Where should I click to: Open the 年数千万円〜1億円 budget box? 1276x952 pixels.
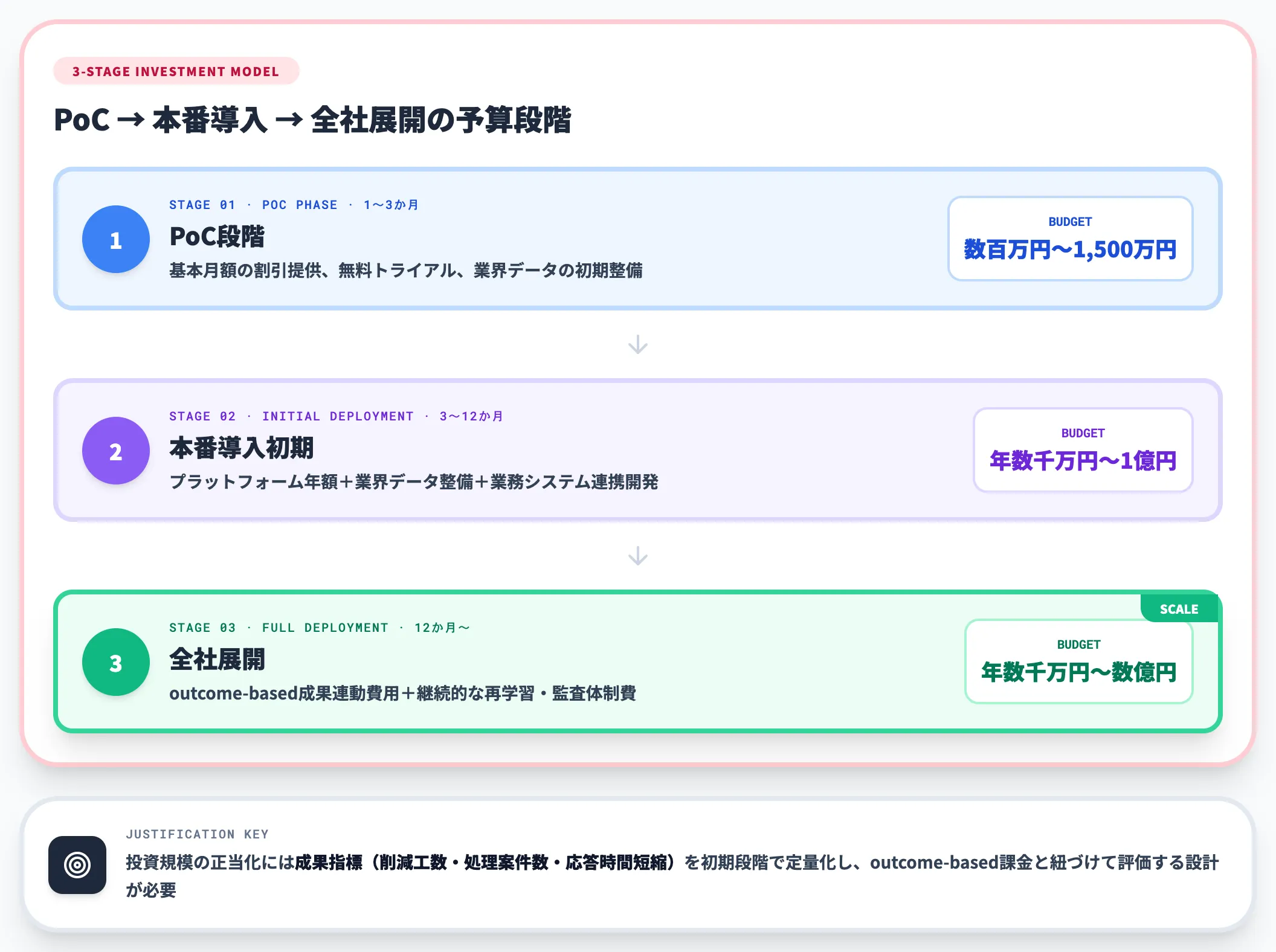click(x=1083, y=450)
